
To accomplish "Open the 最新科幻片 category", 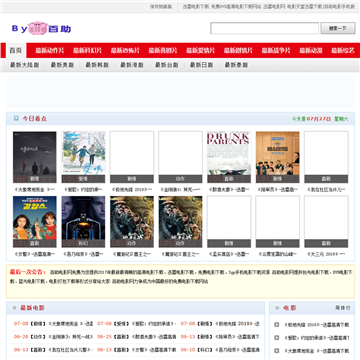I will 87,50.
